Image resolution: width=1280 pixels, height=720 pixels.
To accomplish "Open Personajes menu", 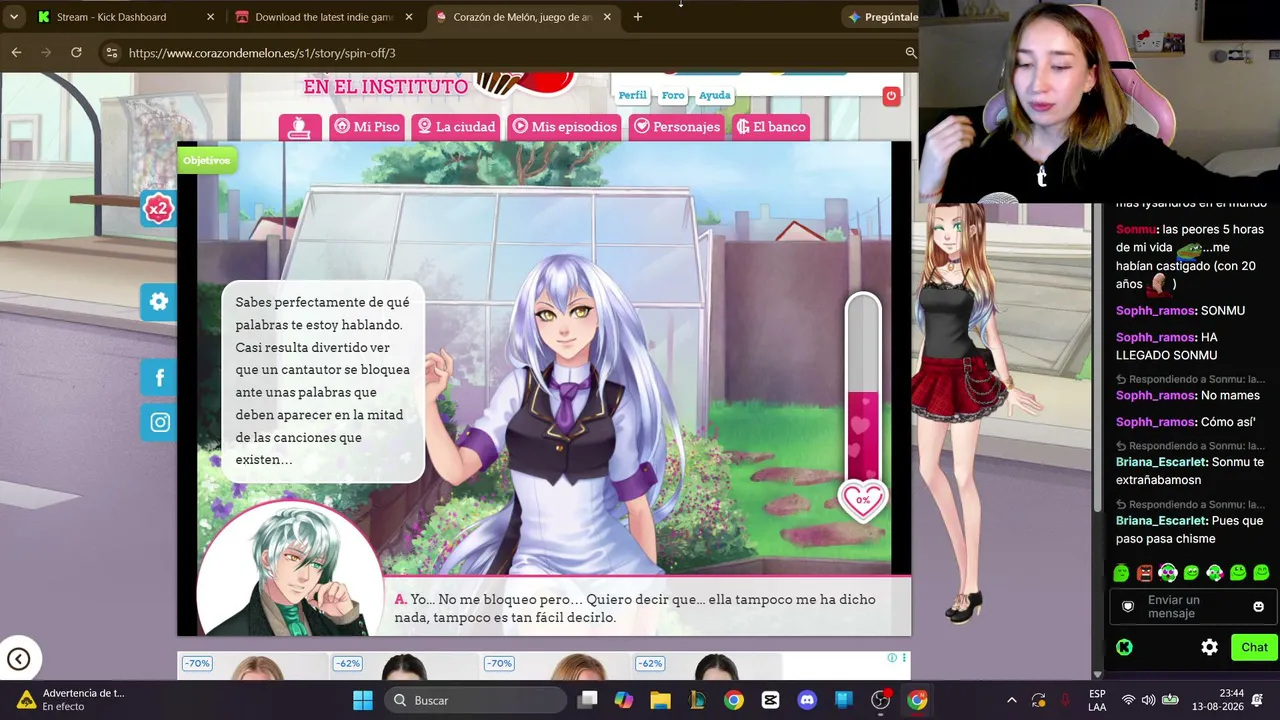I will [677, 127].
